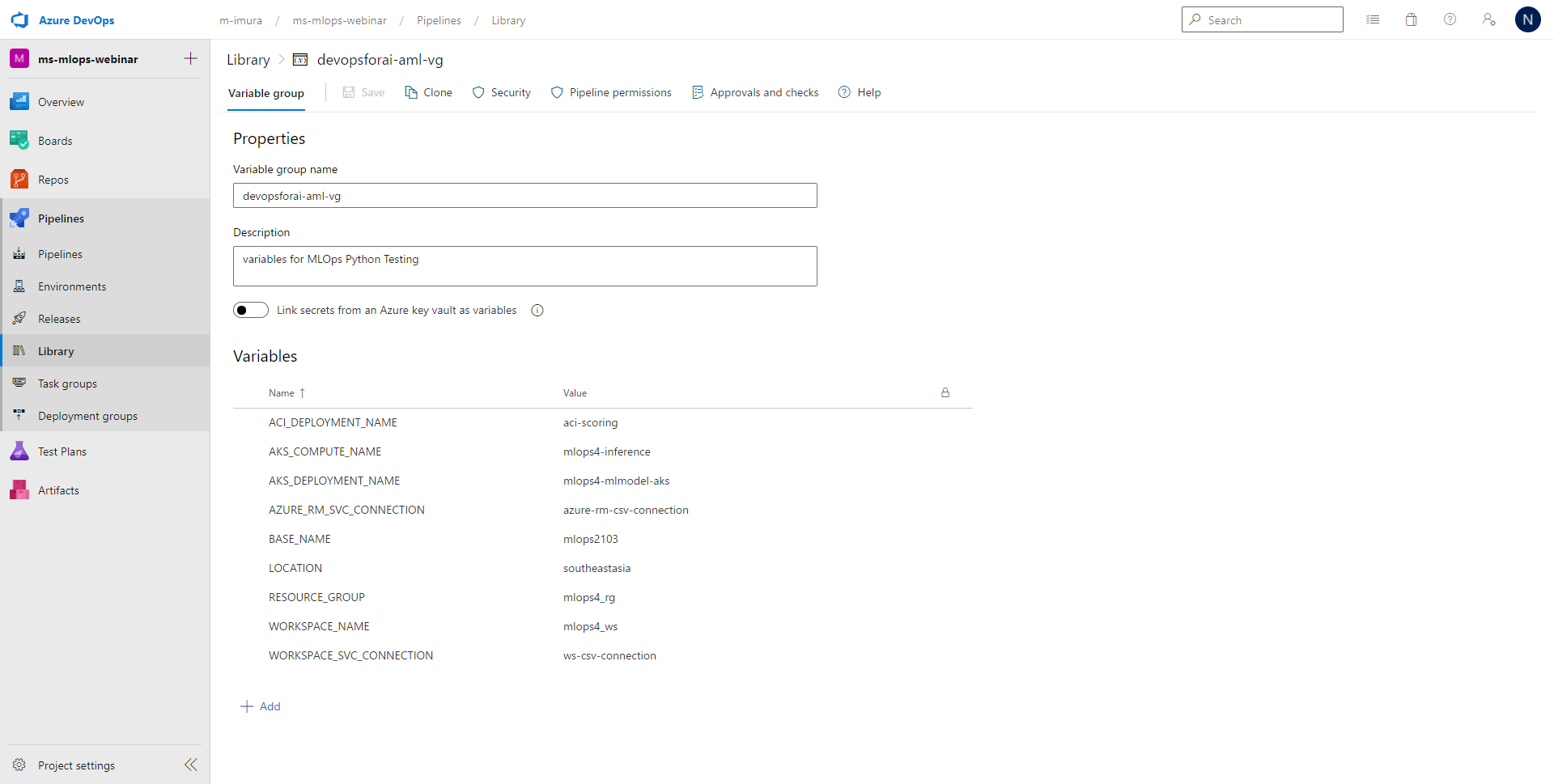
Task: Open the Overview sidebar icon
Action: pos(19,102)
